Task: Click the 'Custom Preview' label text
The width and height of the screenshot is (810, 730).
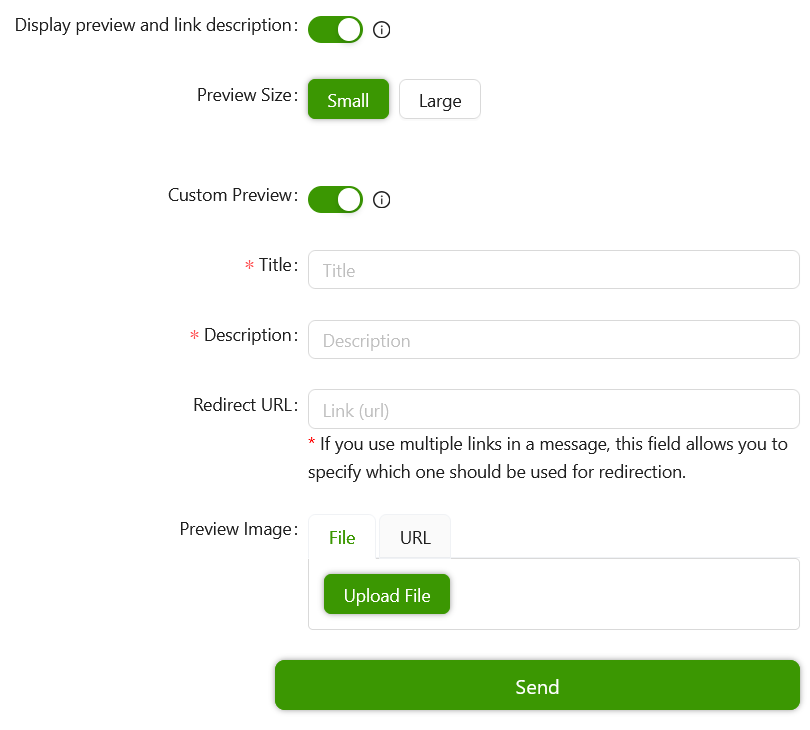Action: coord(230,195)
